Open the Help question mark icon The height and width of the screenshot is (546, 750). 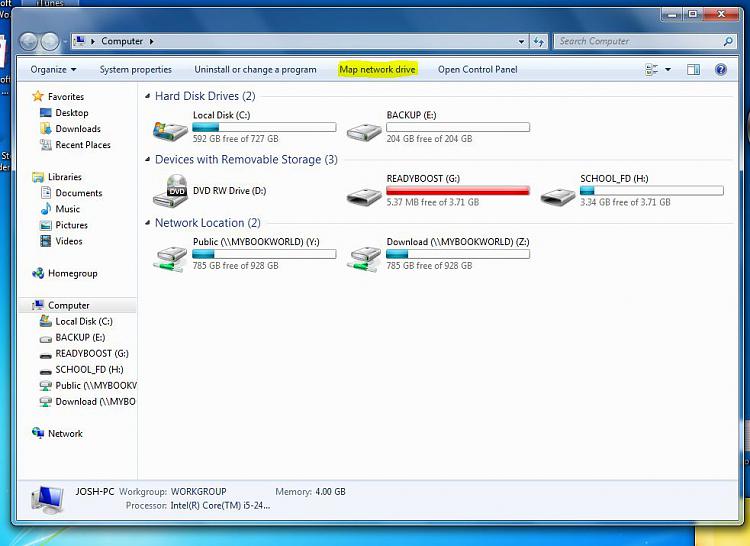point(721,70)
